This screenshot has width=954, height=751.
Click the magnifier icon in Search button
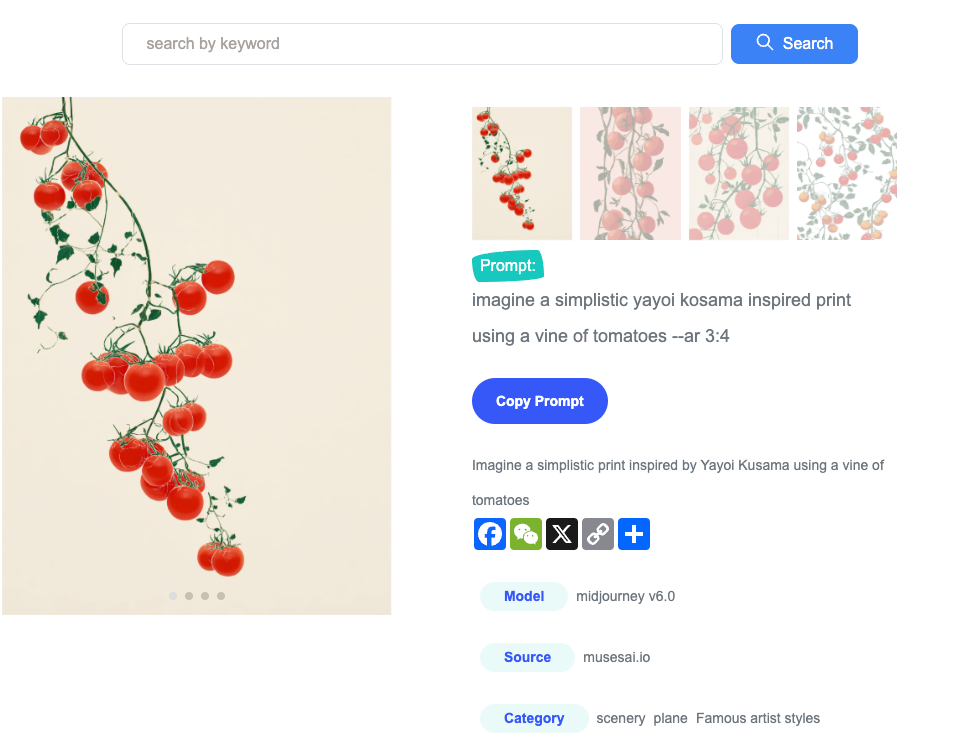coord(765,43)
